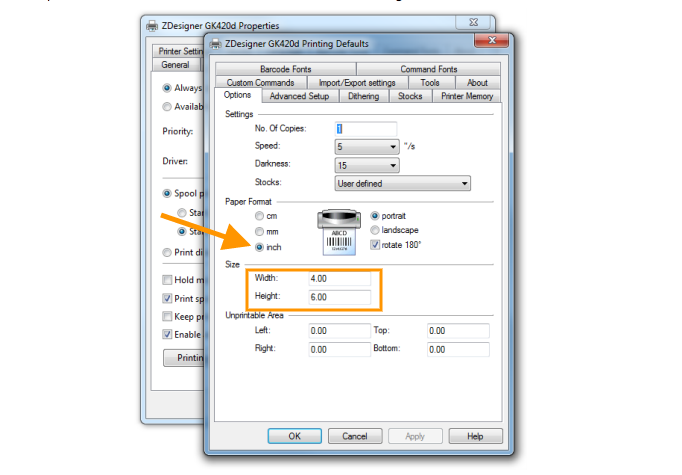
Task: Choose portrait orientation
Action: [374, 216]
